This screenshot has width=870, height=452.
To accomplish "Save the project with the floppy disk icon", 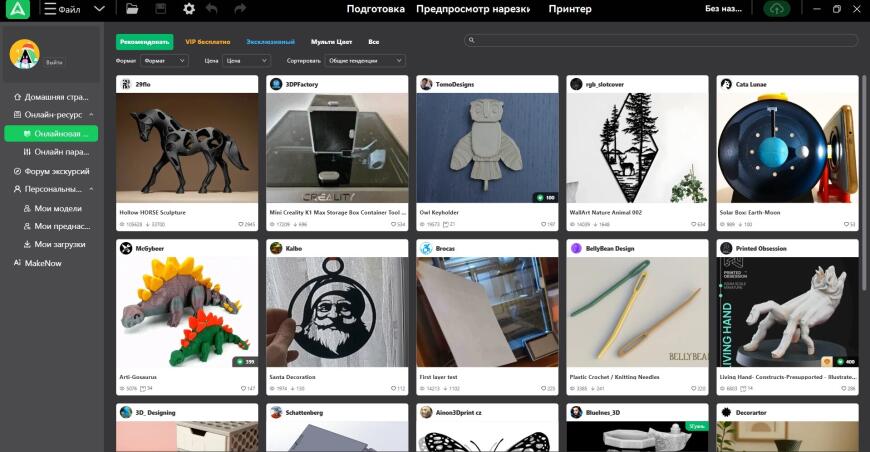I will tap(160, 9).
